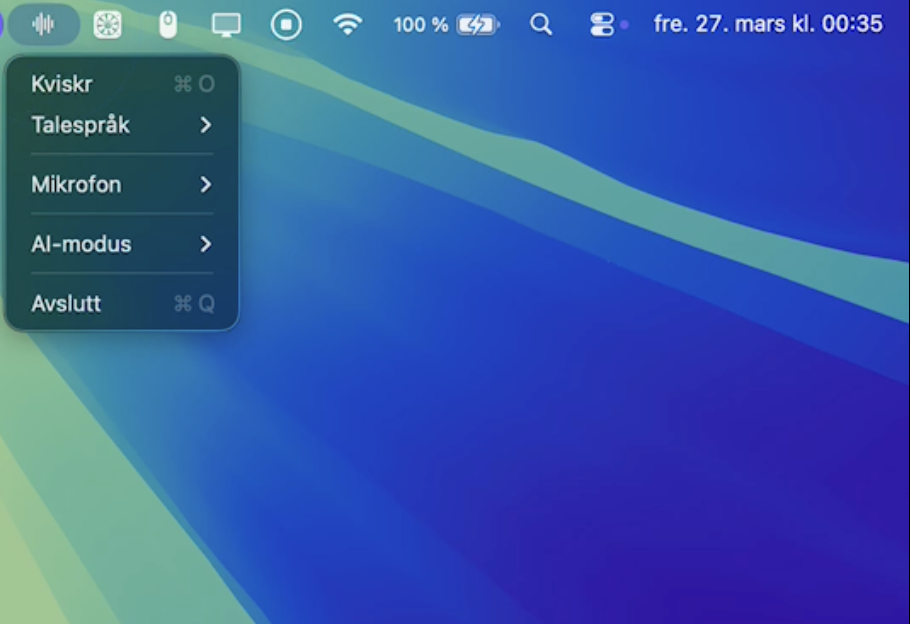The image size is (910, 624).
Task: Expand the AI-modus submenu chevron
Action: [208, 244]
